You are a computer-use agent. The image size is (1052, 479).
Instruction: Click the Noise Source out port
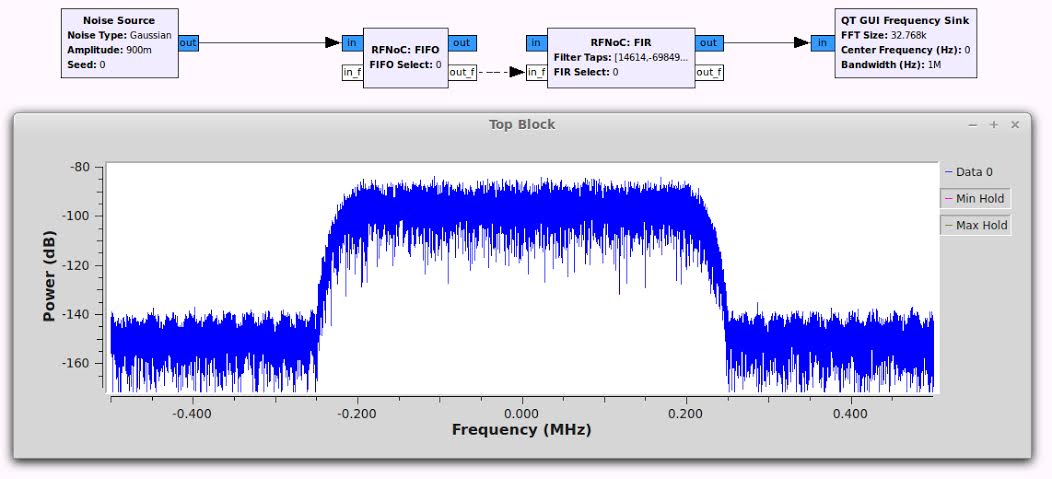(188, 43)
